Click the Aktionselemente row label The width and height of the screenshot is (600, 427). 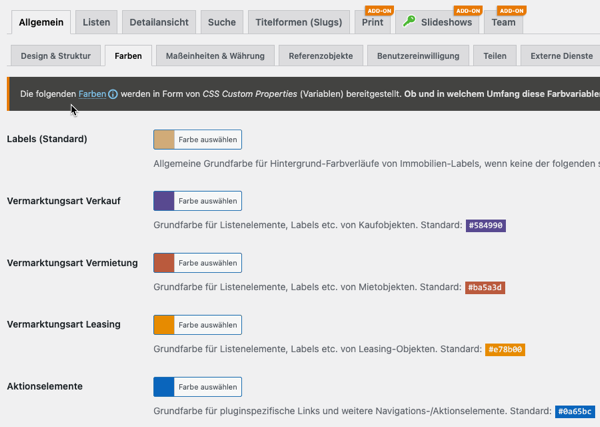44,386
